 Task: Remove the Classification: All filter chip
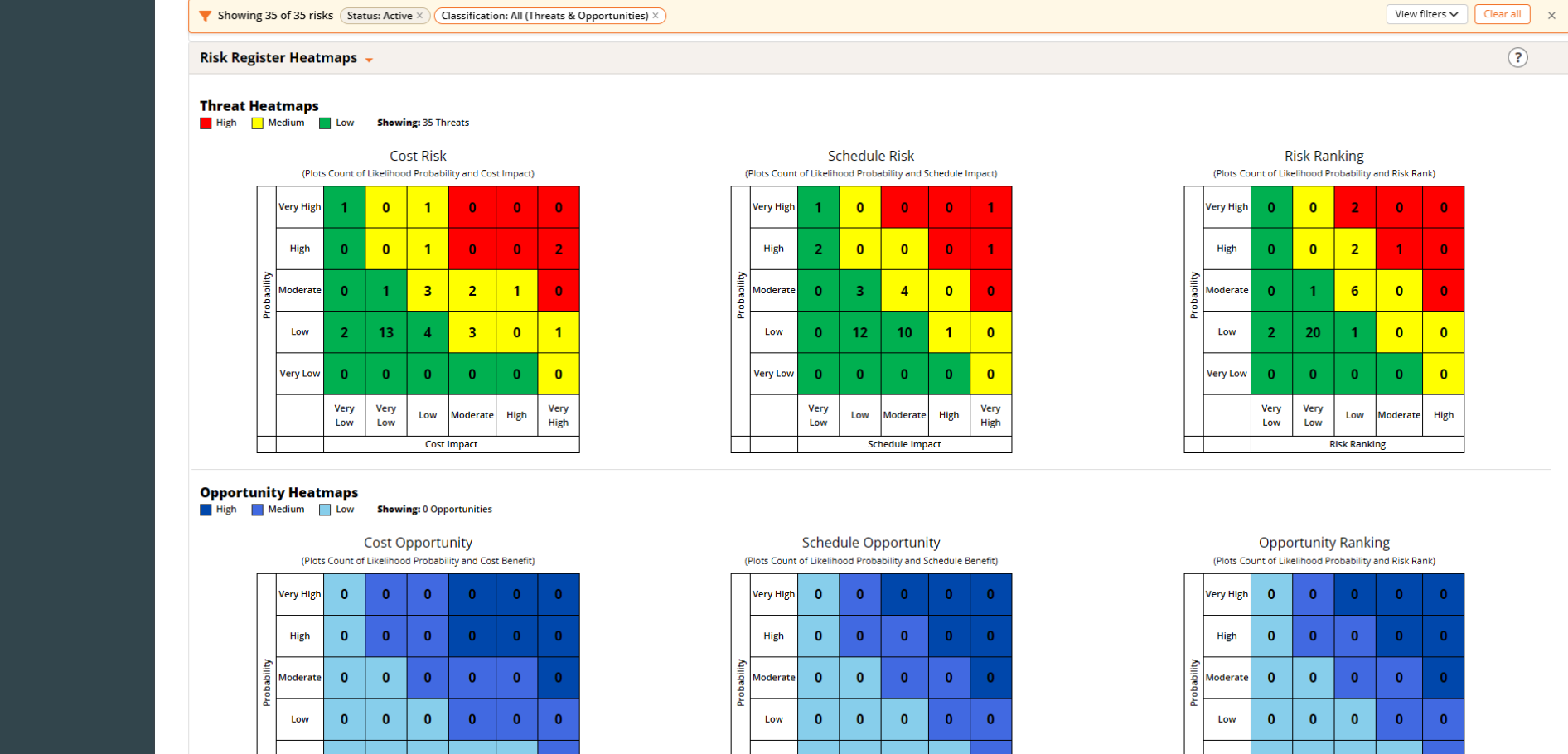(656, 16)
